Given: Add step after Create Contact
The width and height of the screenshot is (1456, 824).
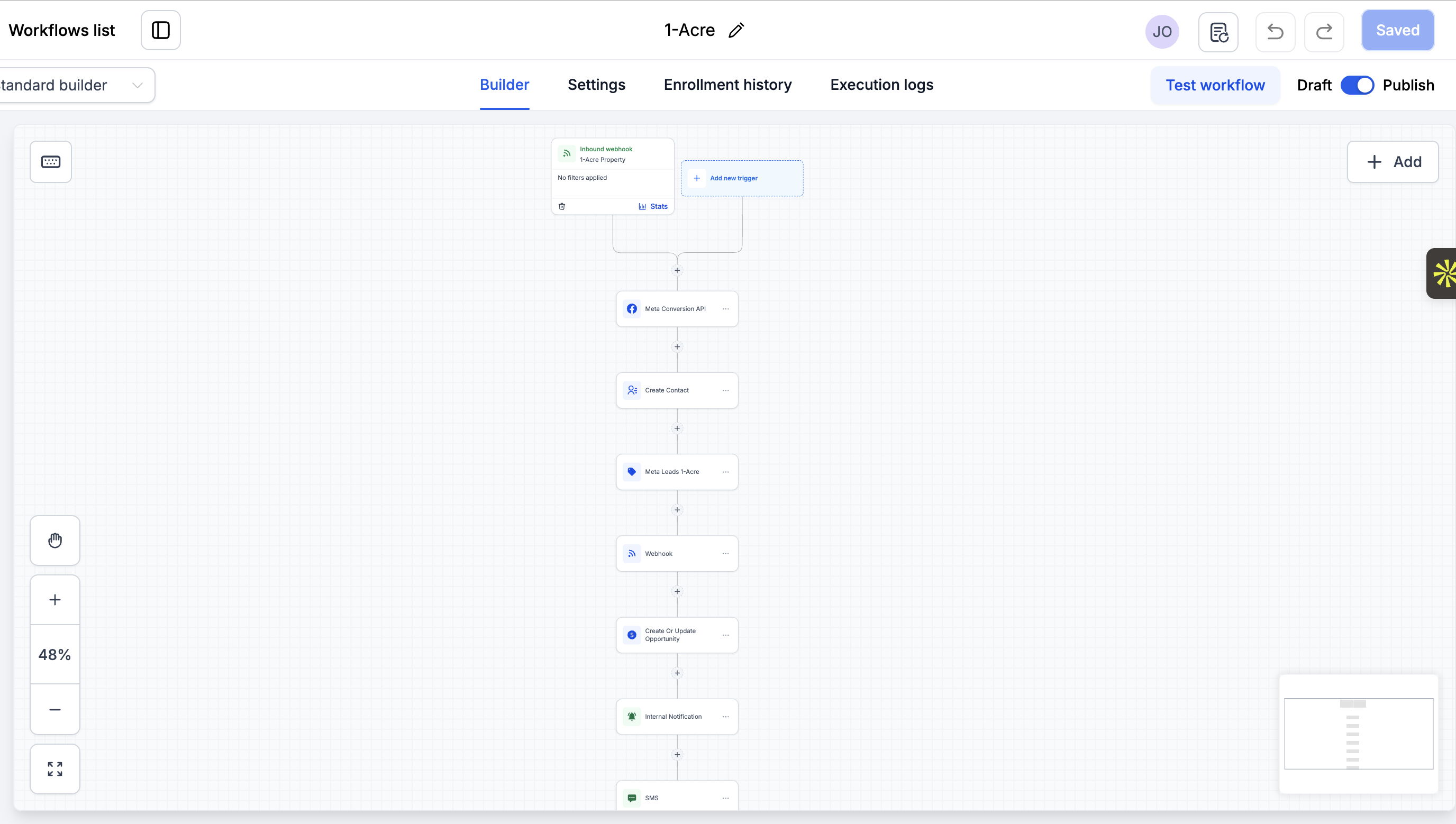Looking at the screenshot, I should pyautogui.click(x=677, y=428).
